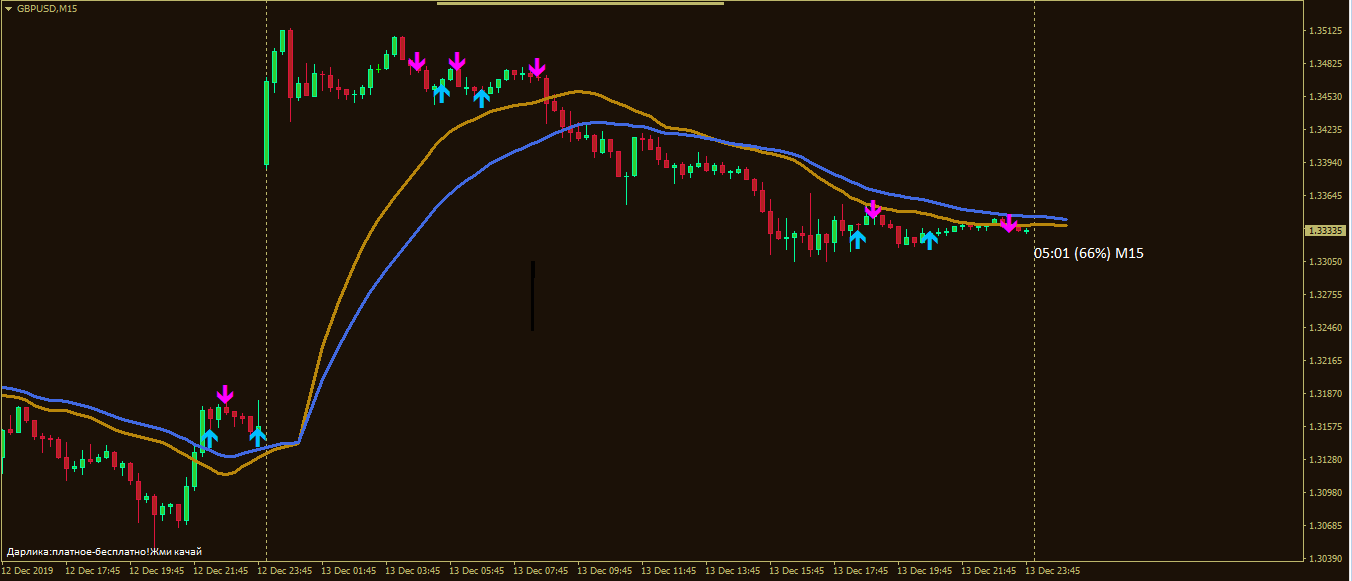Select the yellow horizontal line at chart top

click(580, 3)
